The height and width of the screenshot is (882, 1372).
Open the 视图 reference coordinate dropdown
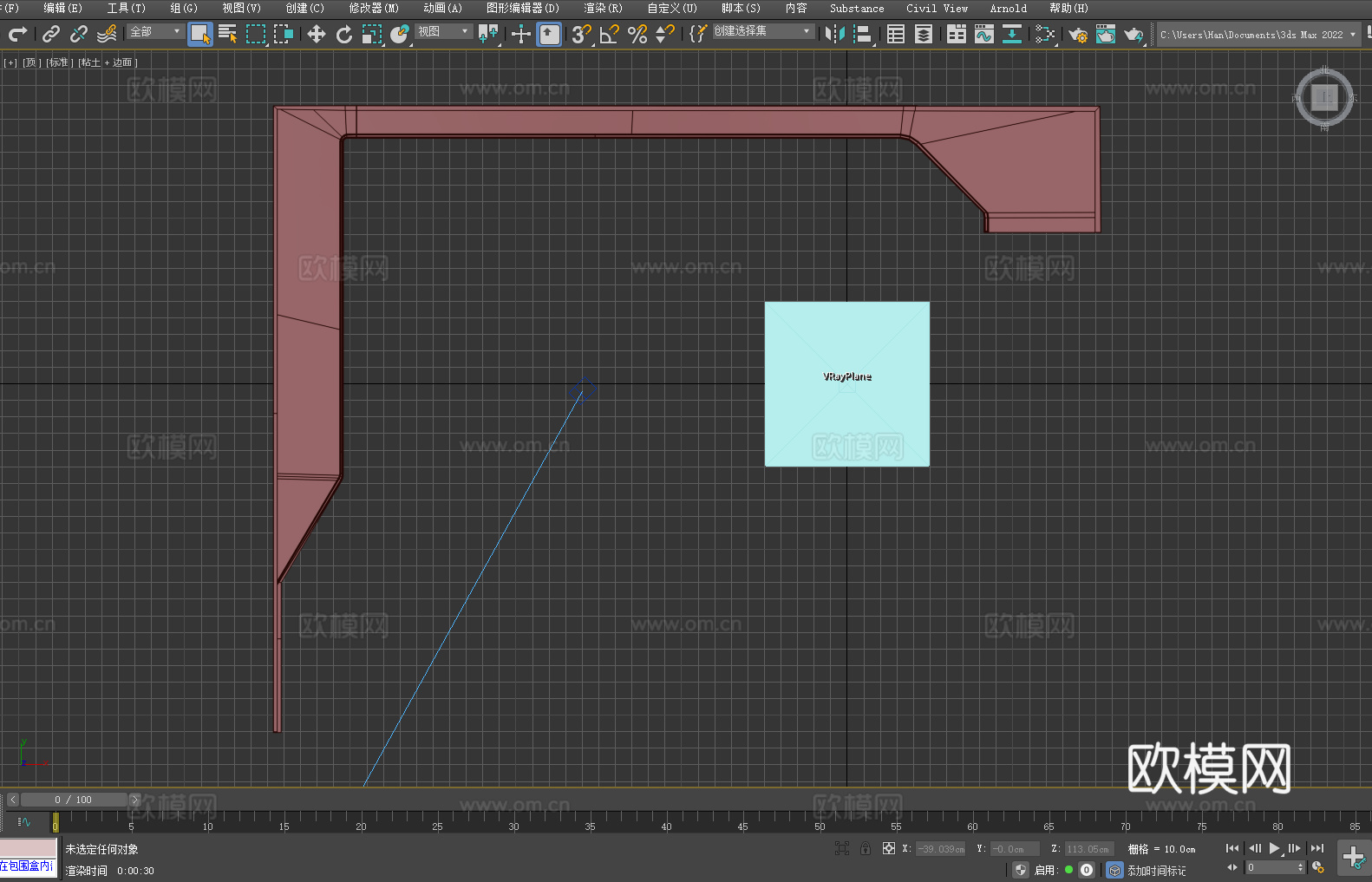pos(443,31)
